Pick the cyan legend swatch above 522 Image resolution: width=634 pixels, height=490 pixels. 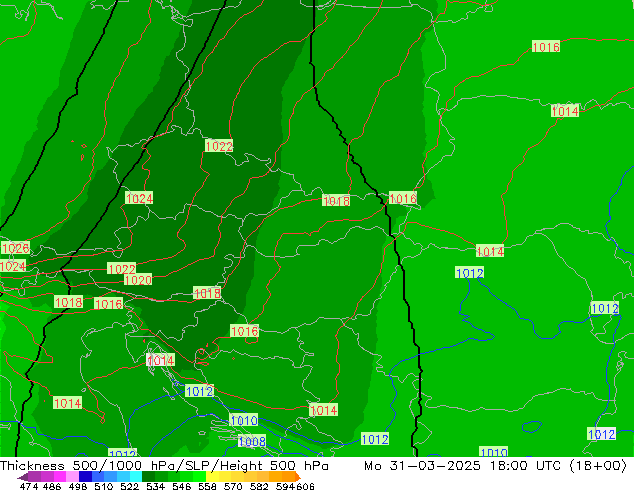coord(136,477)
